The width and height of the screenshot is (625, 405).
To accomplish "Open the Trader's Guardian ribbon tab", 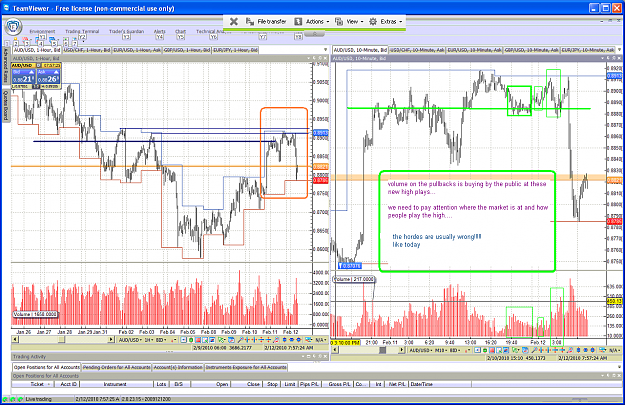I will (126, 31).
